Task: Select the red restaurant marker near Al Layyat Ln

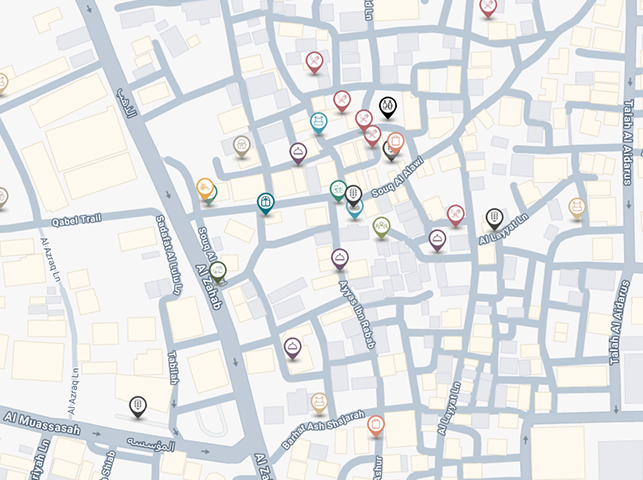Action: pos(455,215)
